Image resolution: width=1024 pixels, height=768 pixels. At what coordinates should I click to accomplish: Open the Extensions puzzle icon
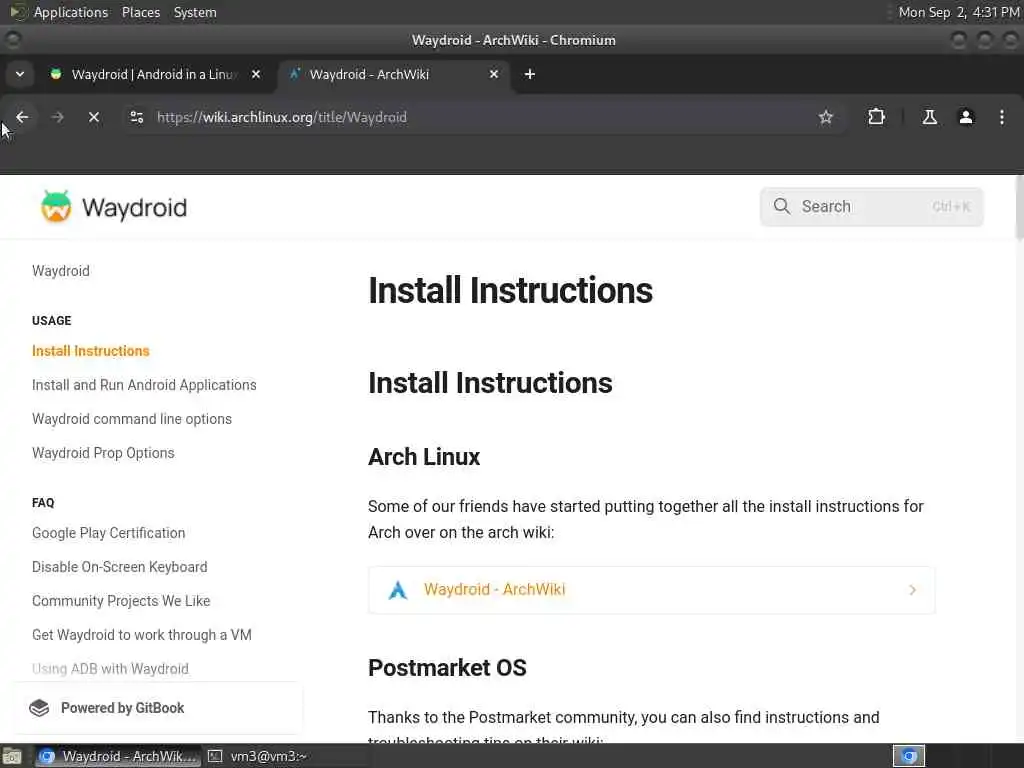coord(876,117)
